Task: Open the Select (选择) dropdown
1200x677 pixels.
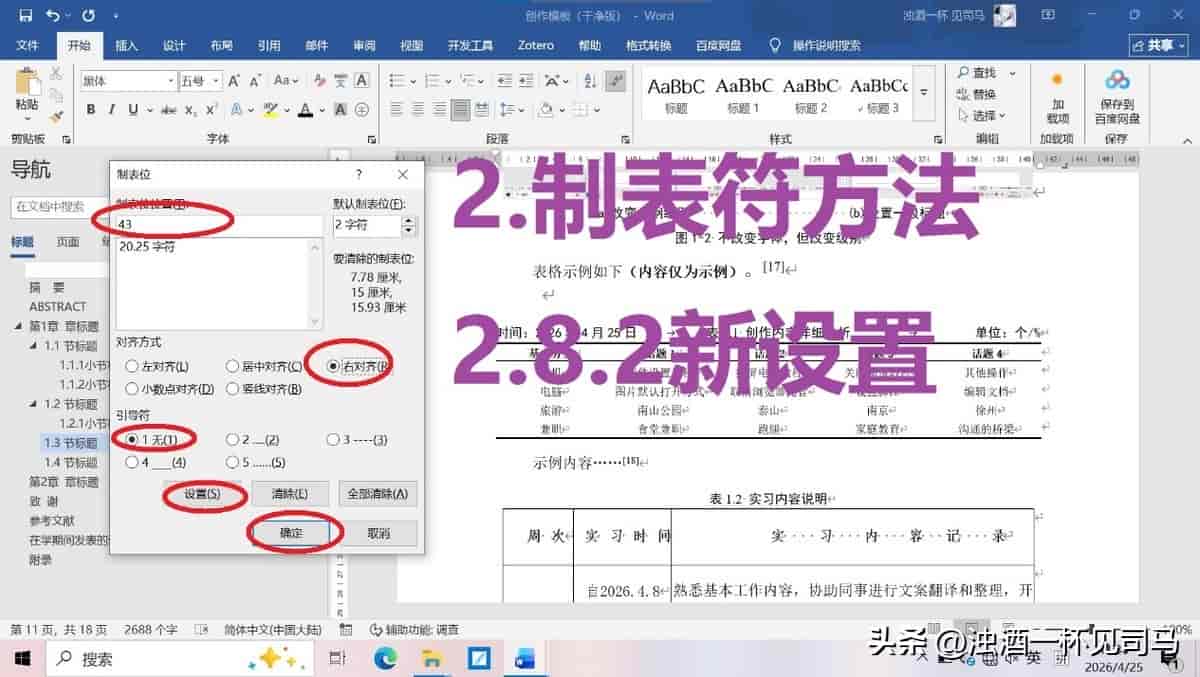Action: [x=981, y=116]
